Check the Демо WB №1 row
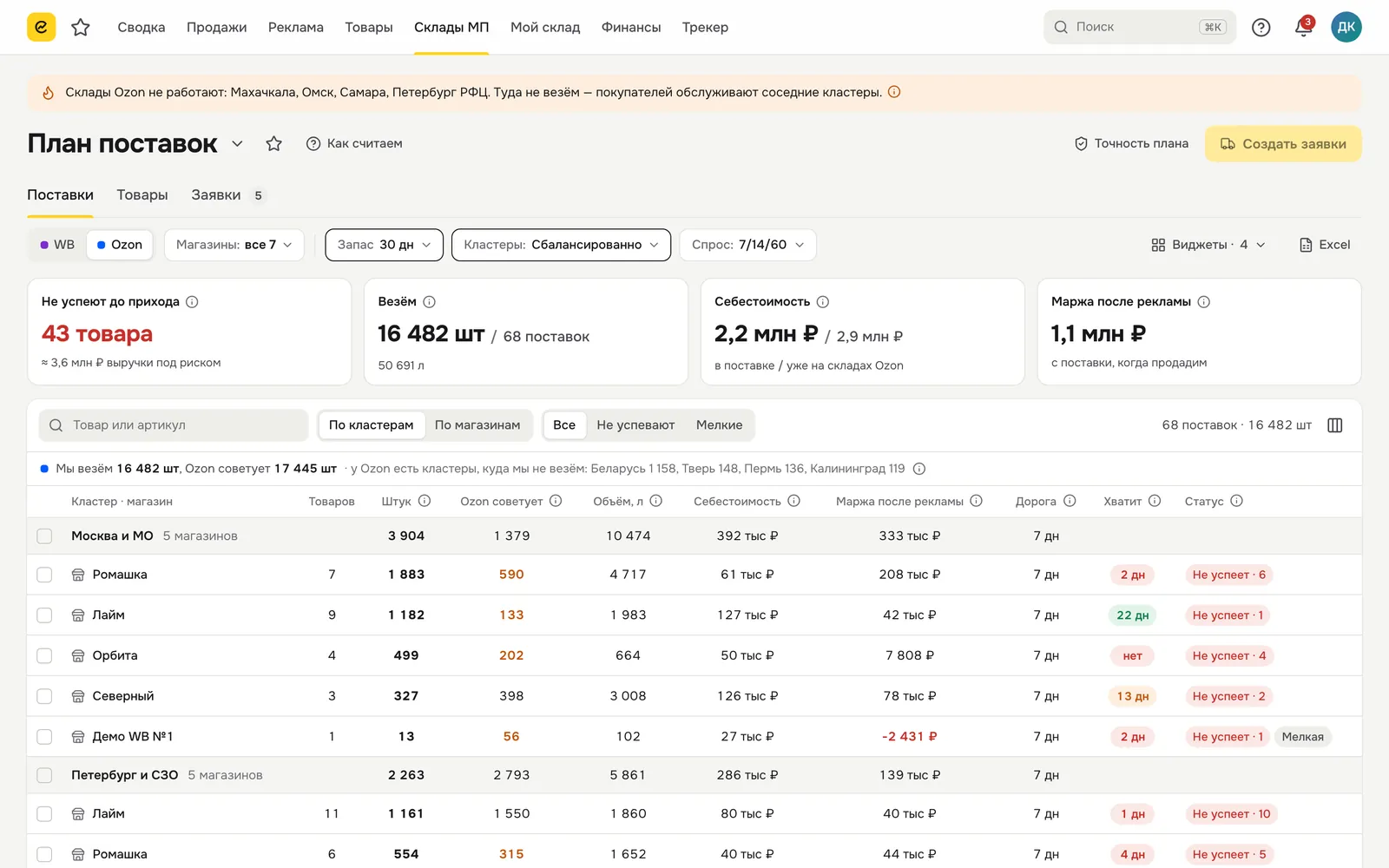This screenshot has height=868, width=1389. coord(44,737)
